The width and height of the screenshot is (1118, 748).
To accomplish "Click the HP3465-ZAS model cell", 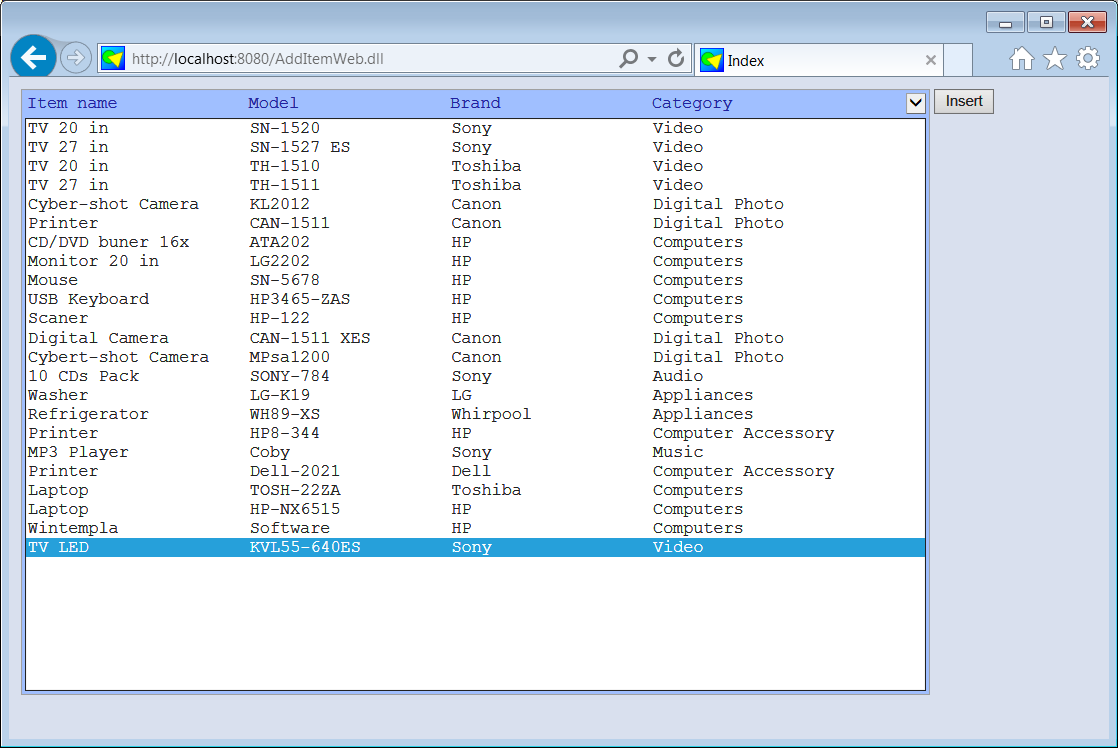I will click(x=299, y=299).
